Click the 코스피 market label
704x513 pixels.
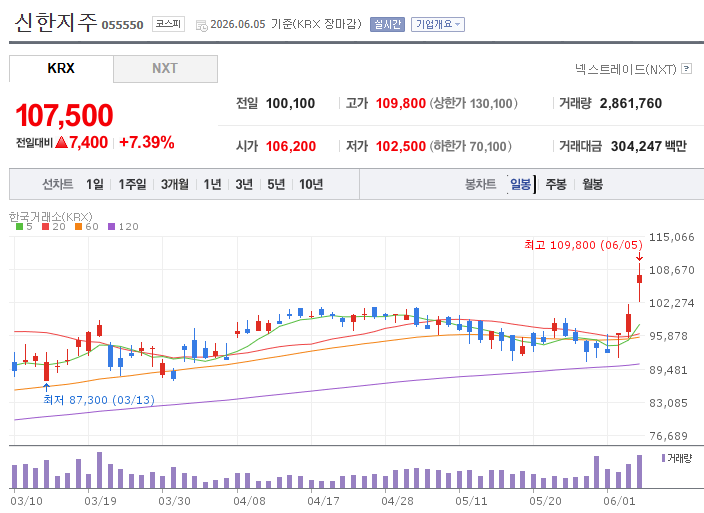click(168, 24)
